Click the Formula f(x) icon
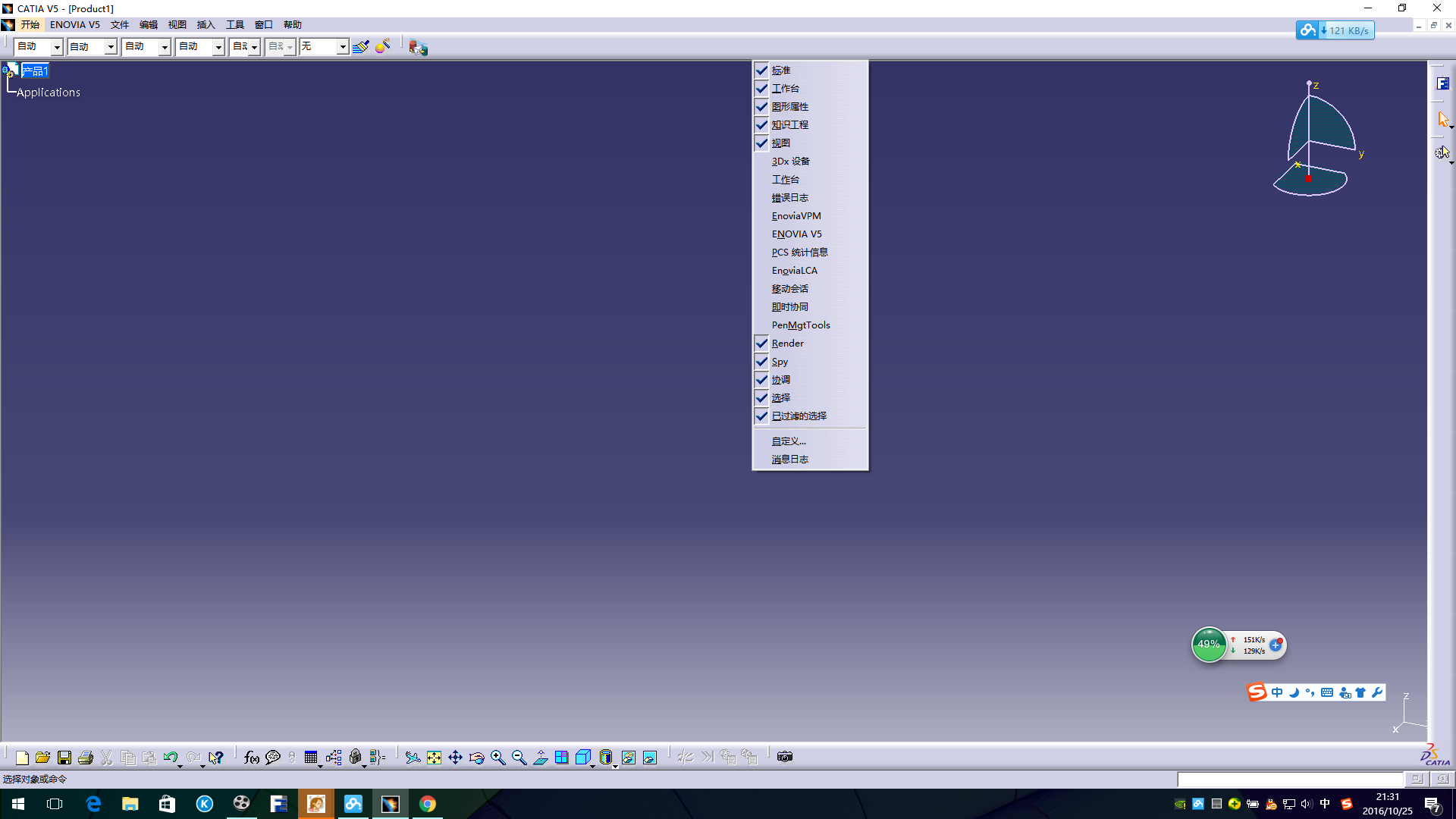 point(251,757)
